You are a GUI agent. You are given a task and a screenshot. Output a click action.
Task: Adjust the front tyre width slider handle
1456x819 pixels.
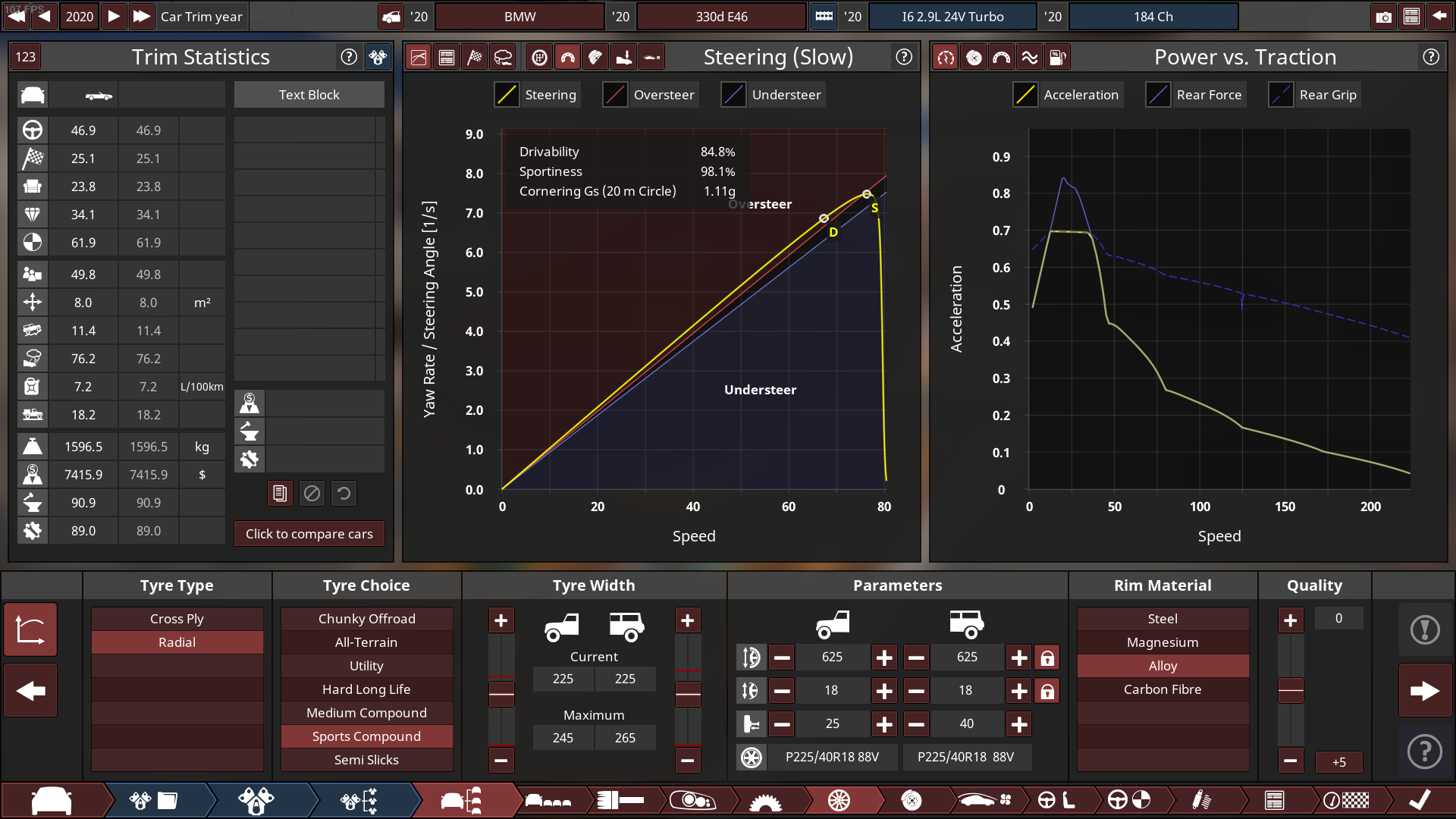click(501, 693)
